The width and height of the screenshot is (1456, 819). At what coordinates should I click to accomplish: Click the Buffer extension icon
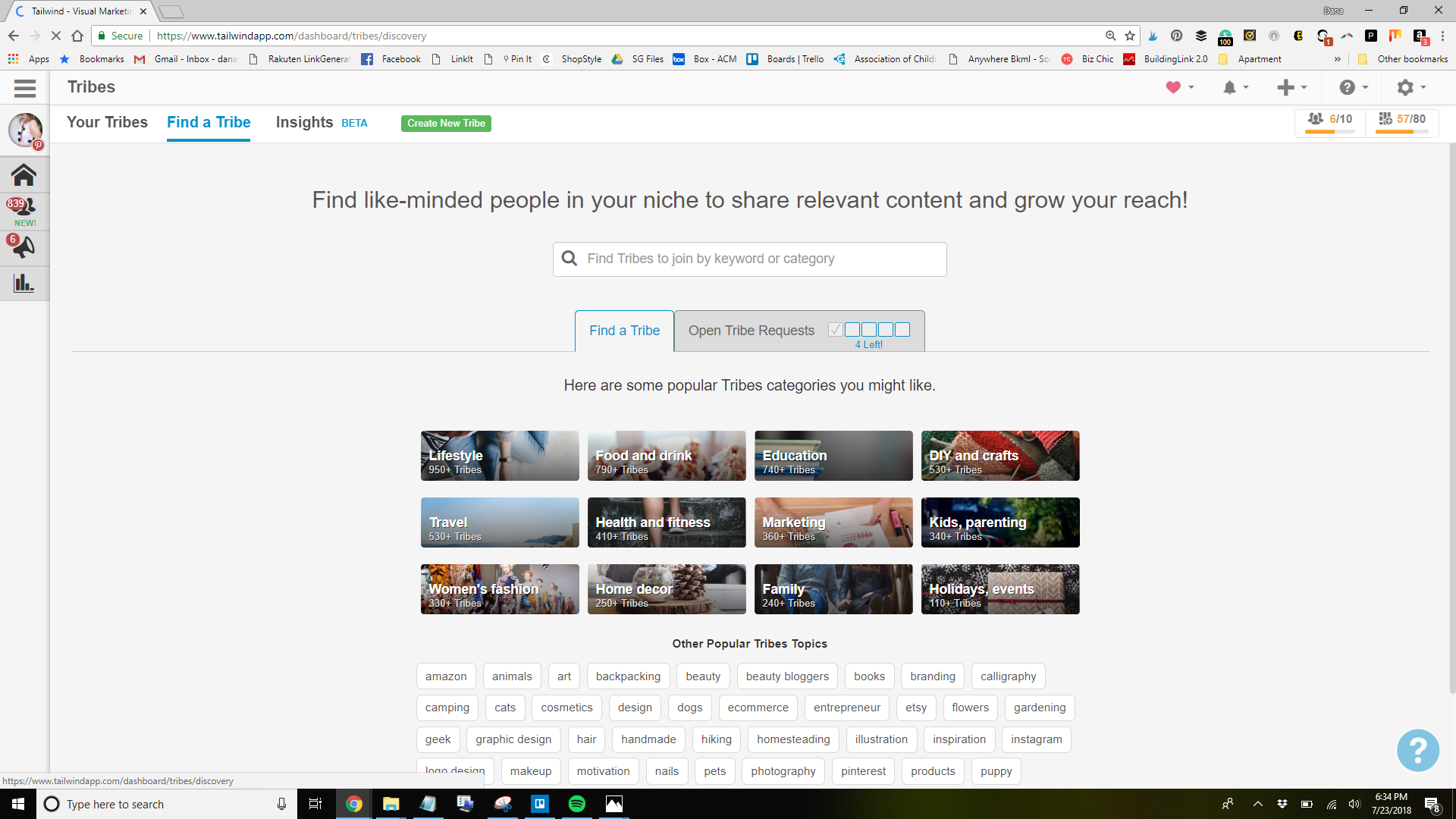[1200, 36]
